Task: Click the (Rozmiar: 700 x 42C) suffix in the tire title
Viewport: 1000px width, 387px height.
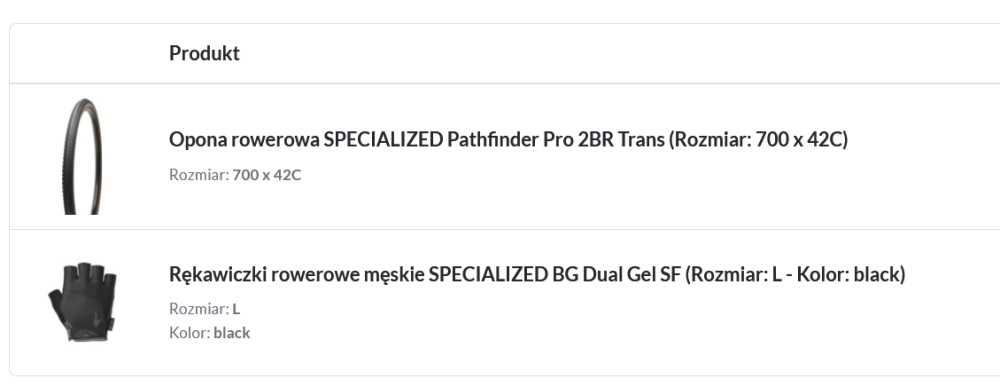Action: 758,139
